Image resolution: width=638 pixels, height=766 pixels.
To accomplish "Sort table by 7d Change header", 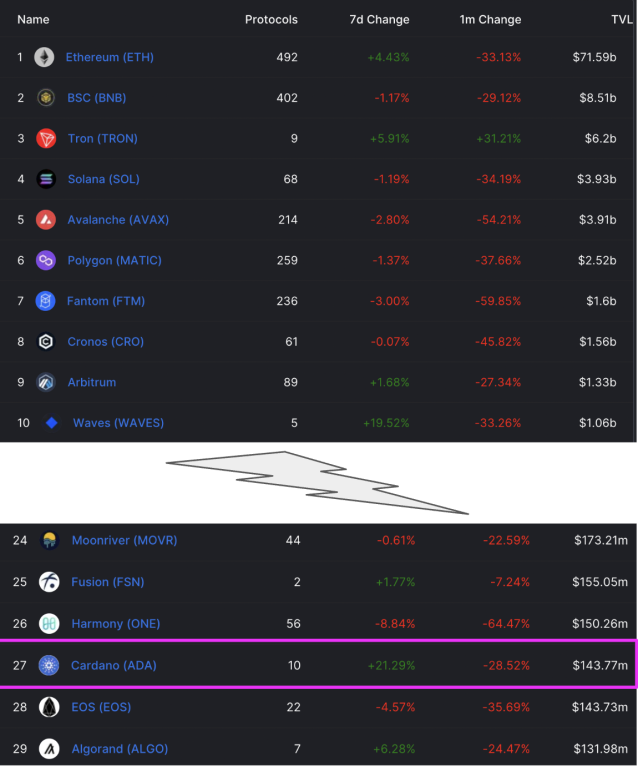I will tap(379, 20).
